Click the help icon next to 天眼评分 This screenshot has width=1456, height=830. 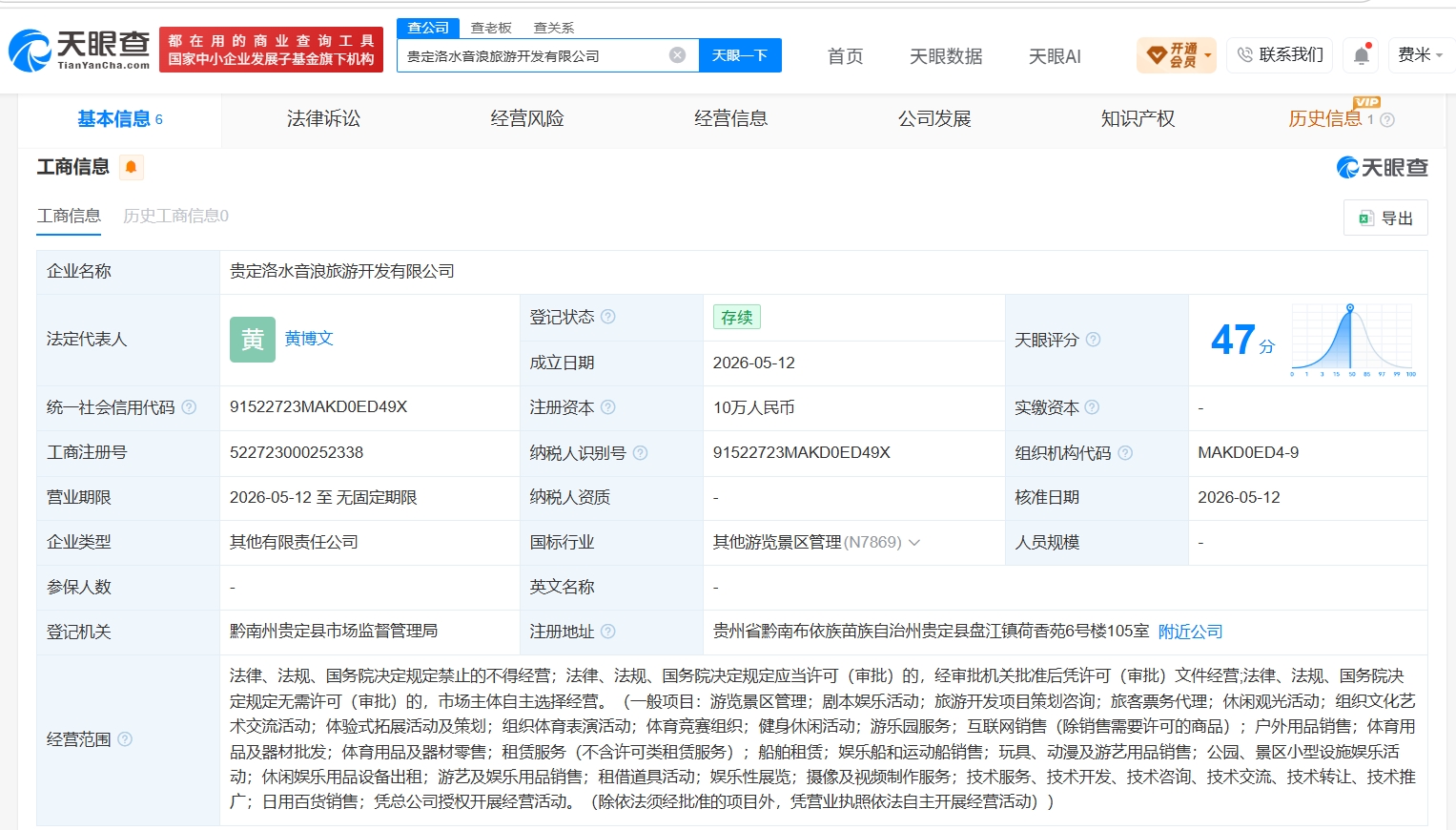click(1093, 340)
